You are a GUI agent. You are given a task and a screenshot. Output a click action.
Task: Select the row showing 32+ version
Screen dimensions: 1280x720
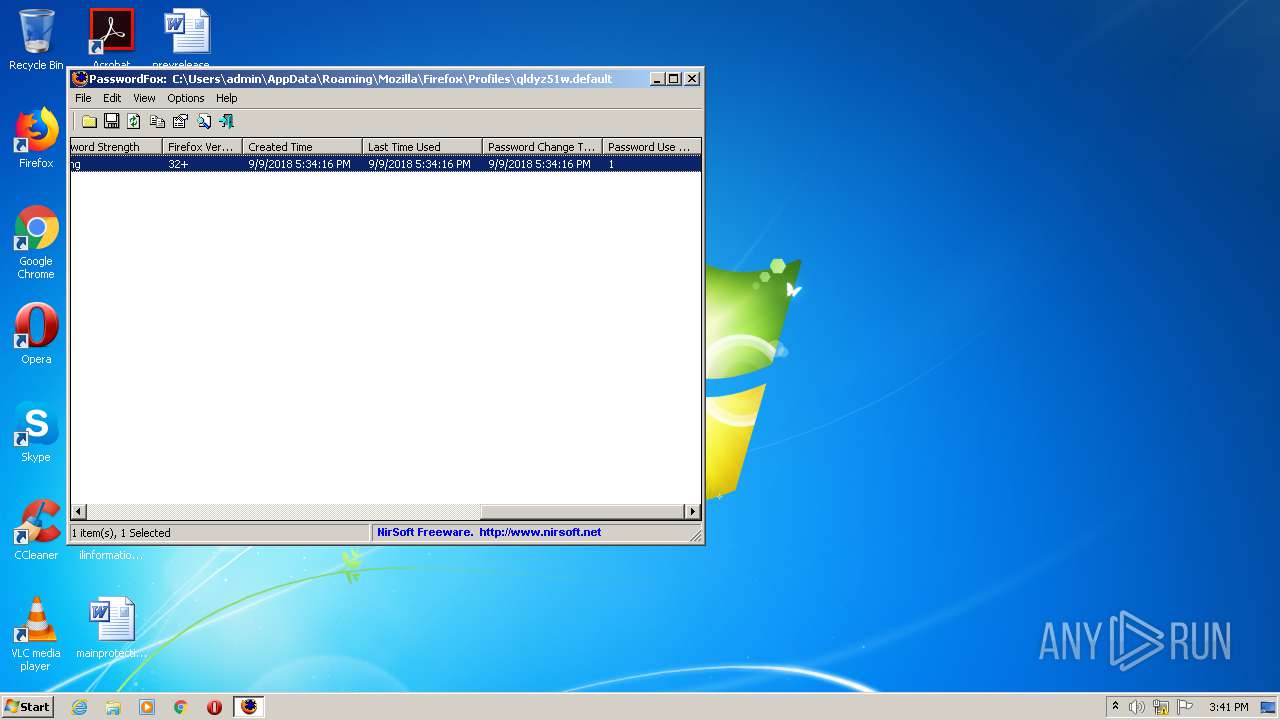[x=385, y=164]
